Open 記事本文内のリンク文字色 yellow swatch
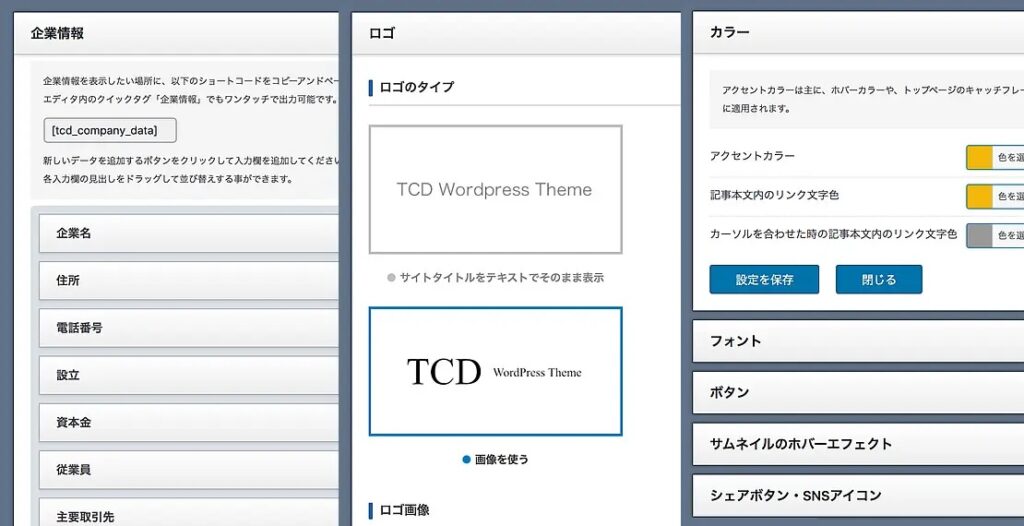 tap(979, 196)
